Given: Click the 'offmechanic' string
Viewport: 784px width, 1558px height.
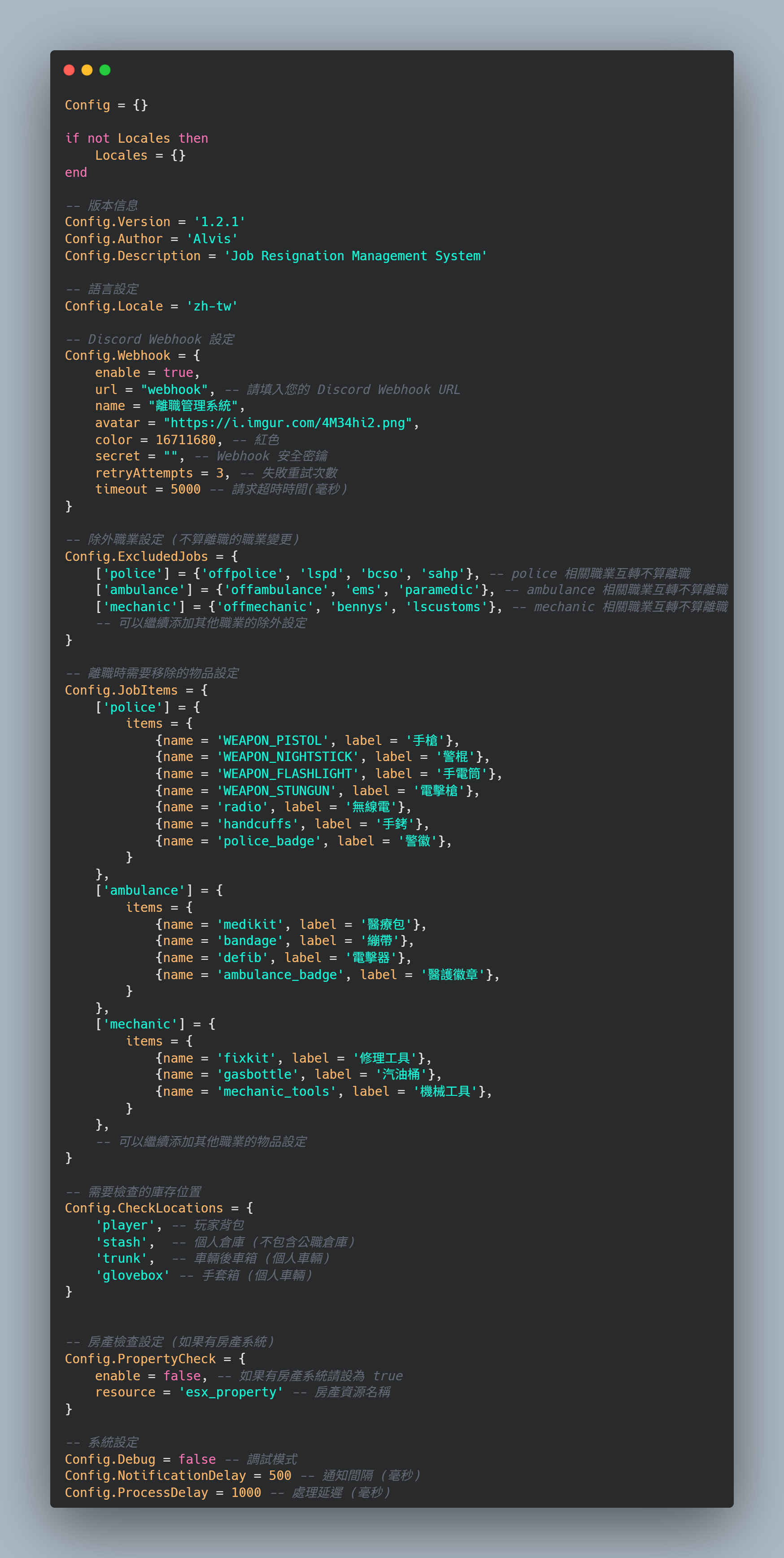Looking at the screenshot, I should pos(266,607).
